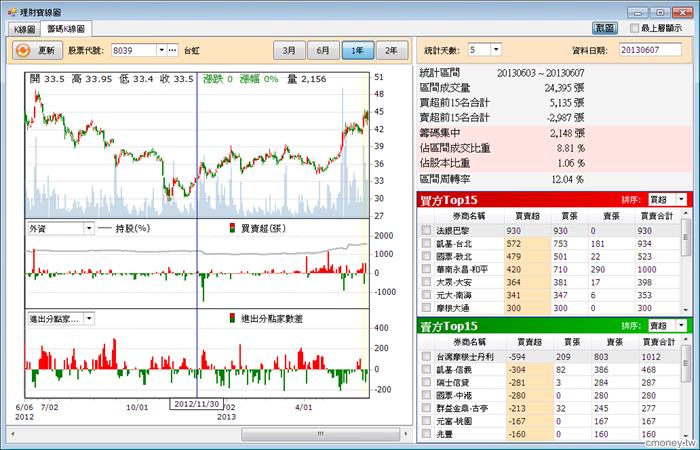Click the red-green 進出分點家數差 legend icon
This screenshot has height=450, width=700.
(x=232, y=318)
